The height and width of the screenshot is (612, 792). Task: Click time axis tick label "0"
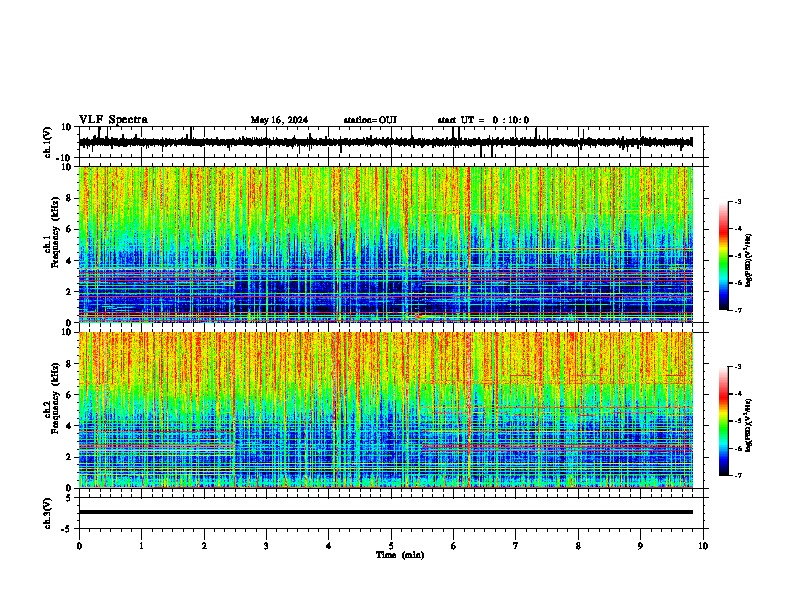coord(79,546)
